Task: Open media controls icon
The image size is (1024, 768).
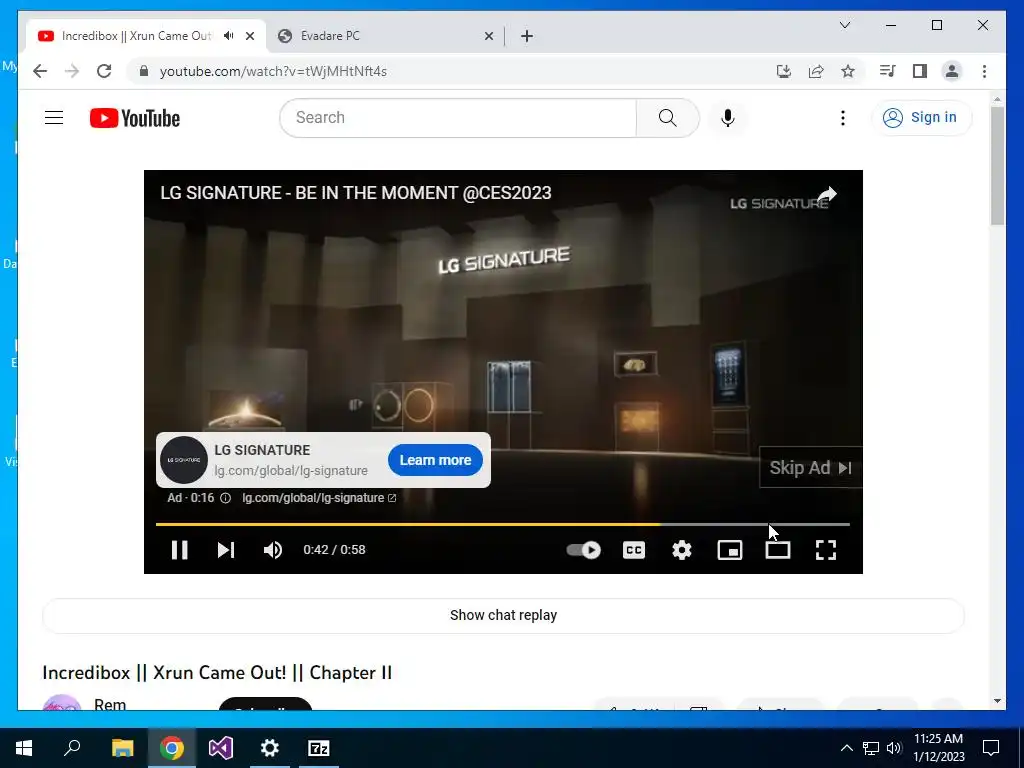Action: (x=888, y=71)
